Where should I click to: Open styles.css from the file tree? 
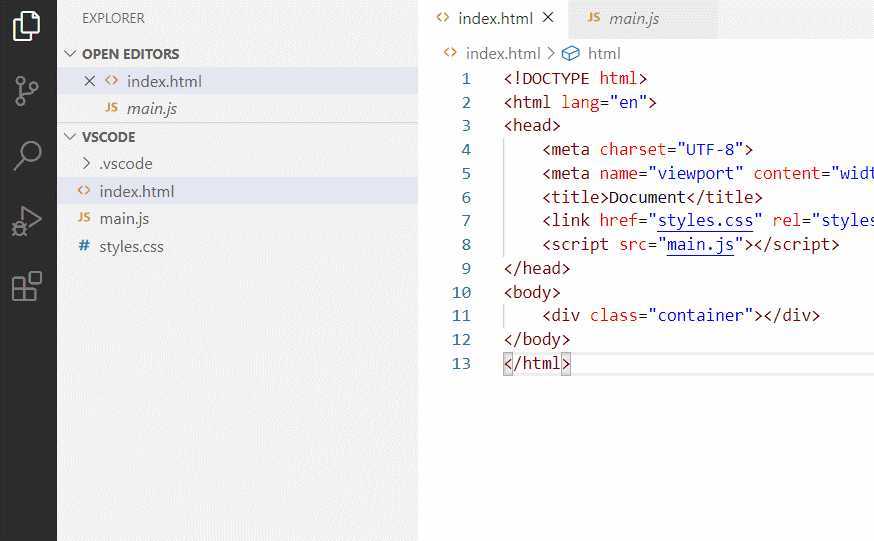pos(237,246)
